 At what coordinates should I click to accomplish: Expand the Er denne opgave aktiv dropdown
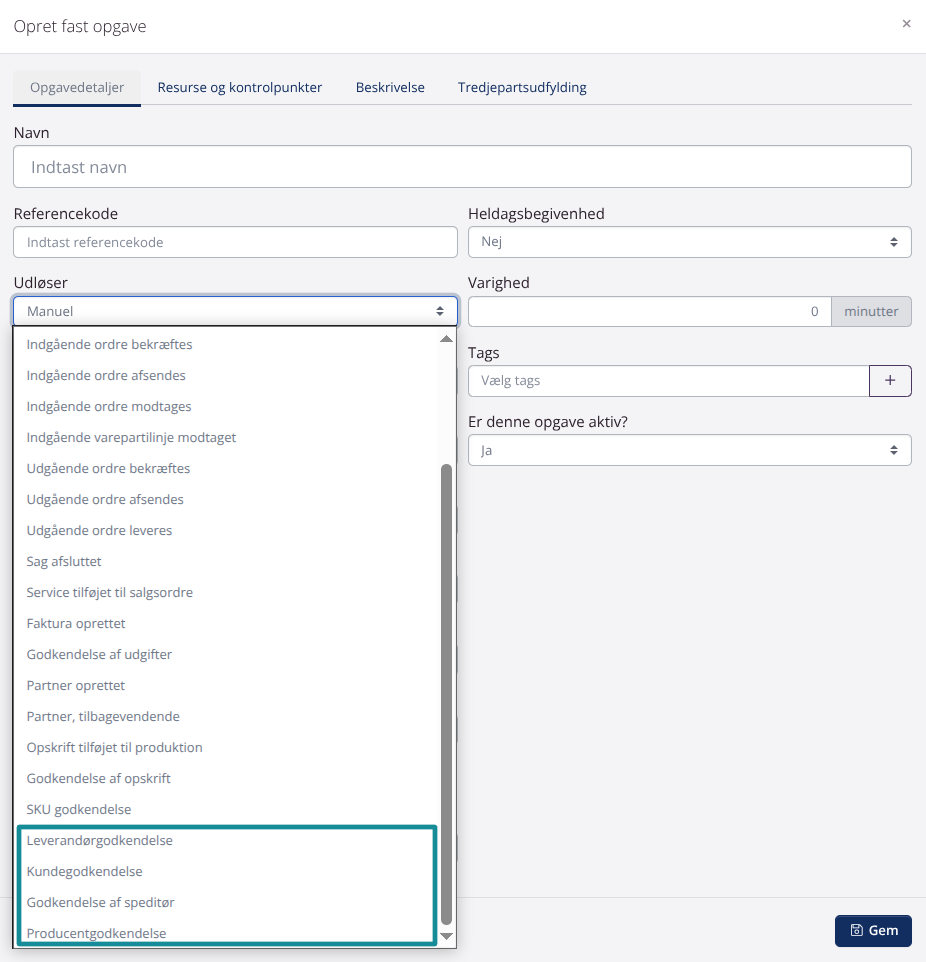point(689,450)
